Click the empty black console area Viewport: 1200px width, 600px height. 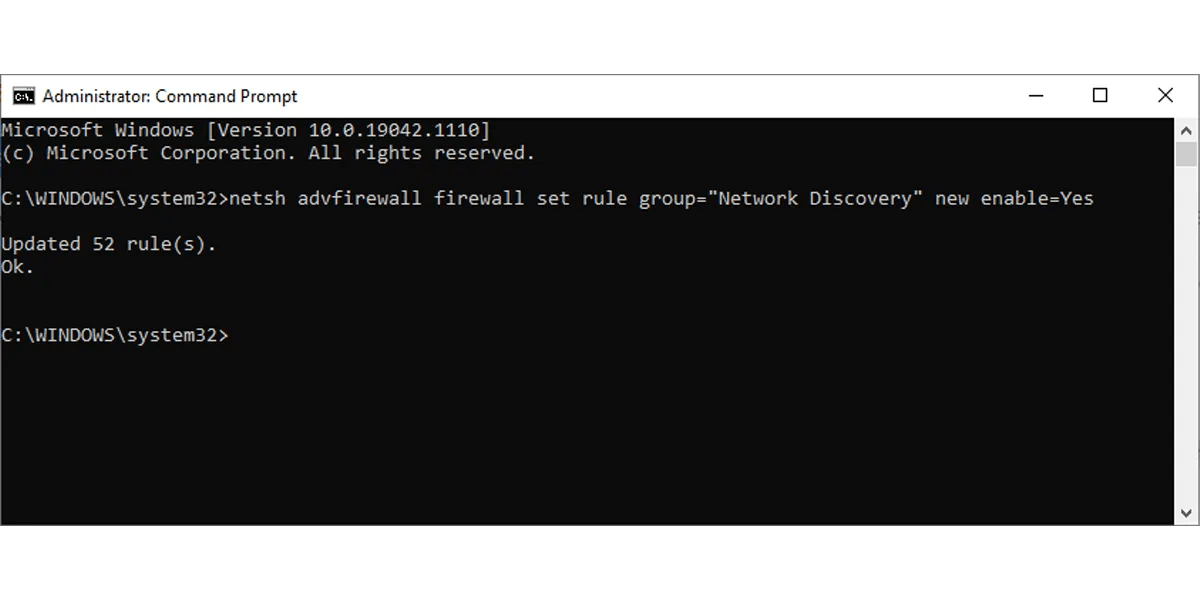tap(600, 430)
